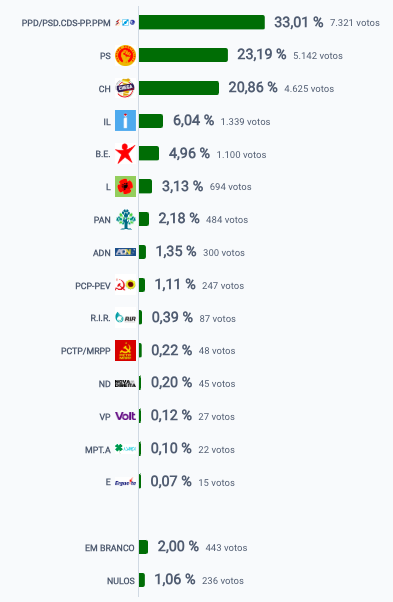The image size is (393, 602).
Task: Click the NULOS green bar
Action: [x=142, y=580]
